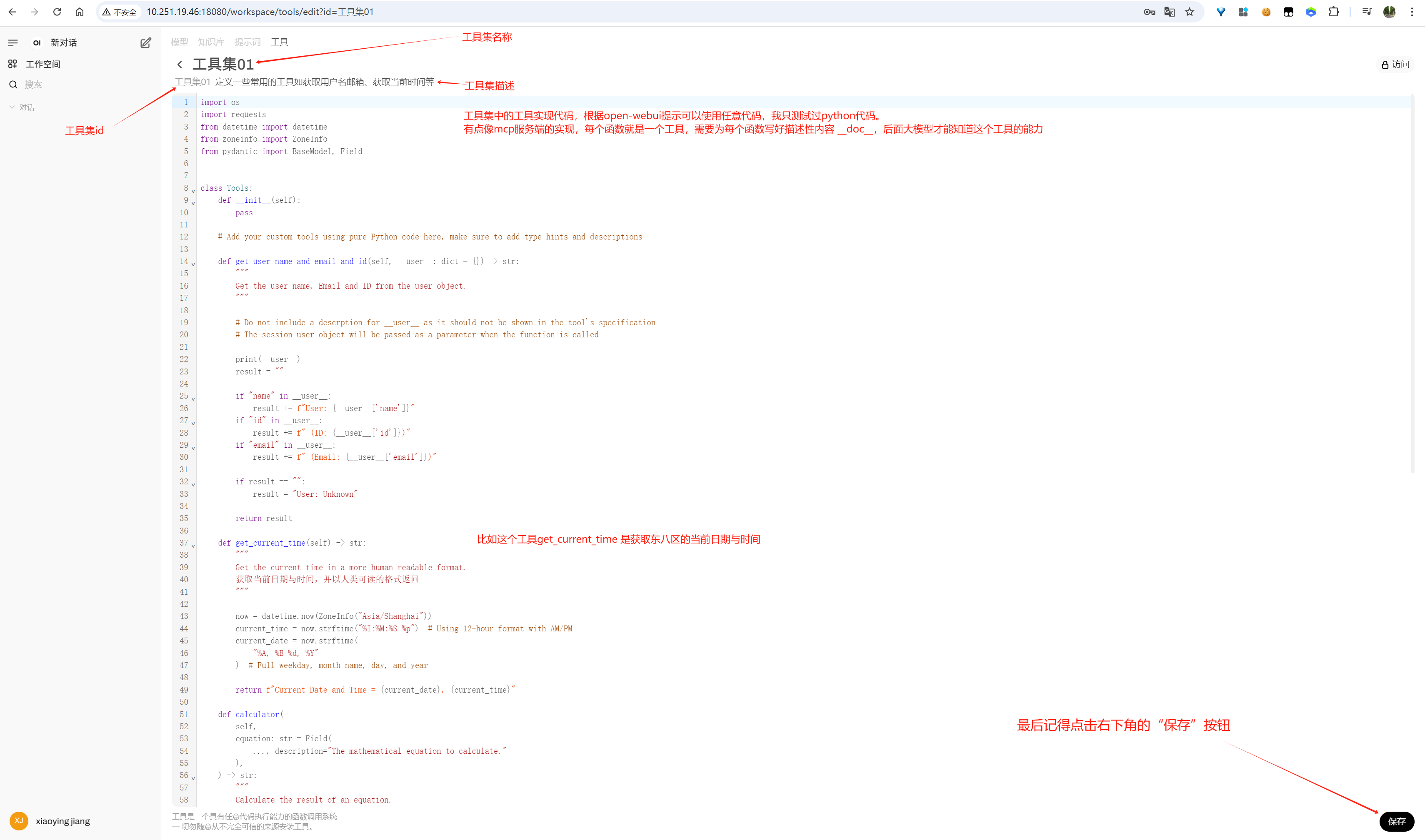Collapse the class Tools fold arrow
The image size is (1425, 840).
(193, 191)
